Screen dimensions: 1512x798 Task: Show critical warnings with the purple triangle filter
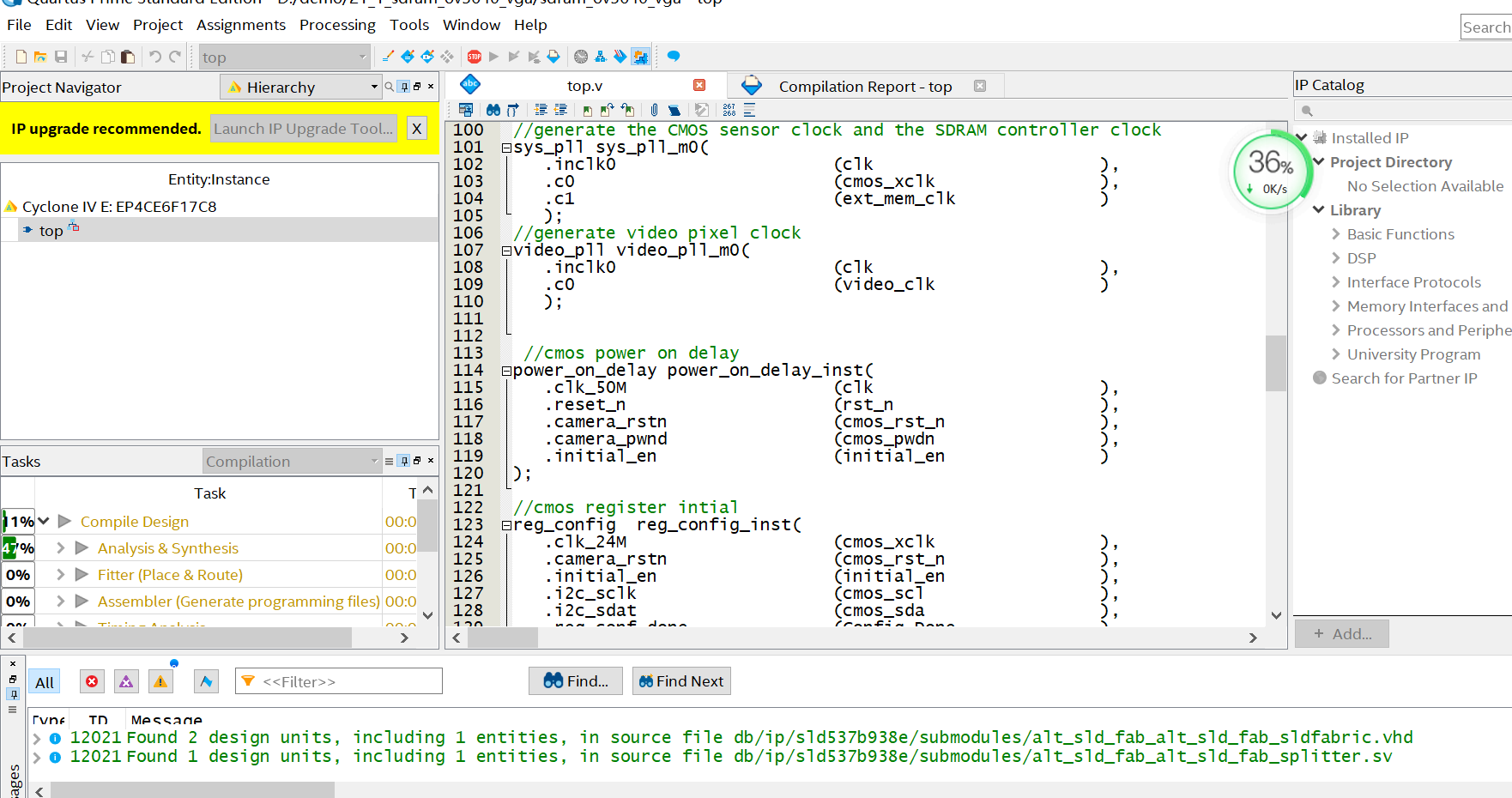[126, 681]
